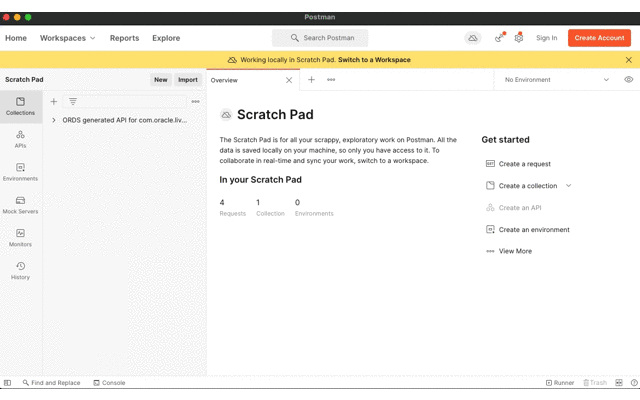Open the Console from the status bar
Image resolution: width=640 pixels, height=400 pixels.
click(x=109, y=383)
